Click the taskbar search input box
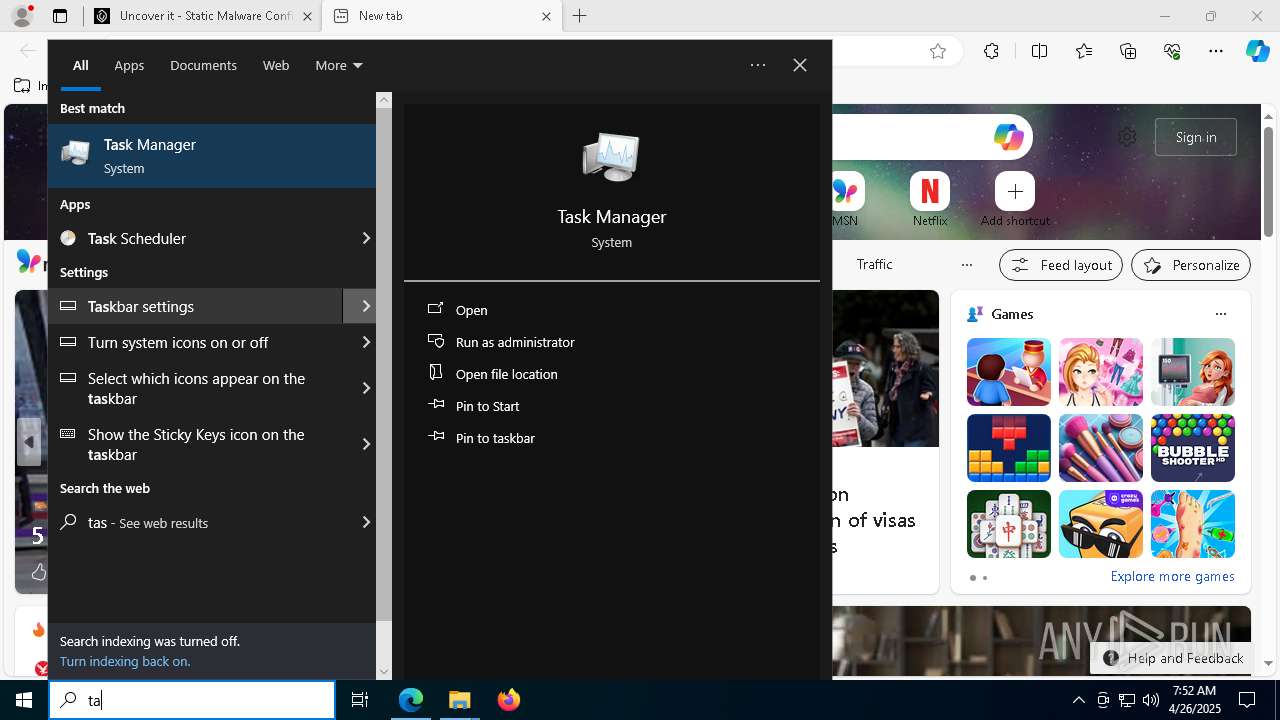This screenshot has height=720, width=1280. point(192,700)
